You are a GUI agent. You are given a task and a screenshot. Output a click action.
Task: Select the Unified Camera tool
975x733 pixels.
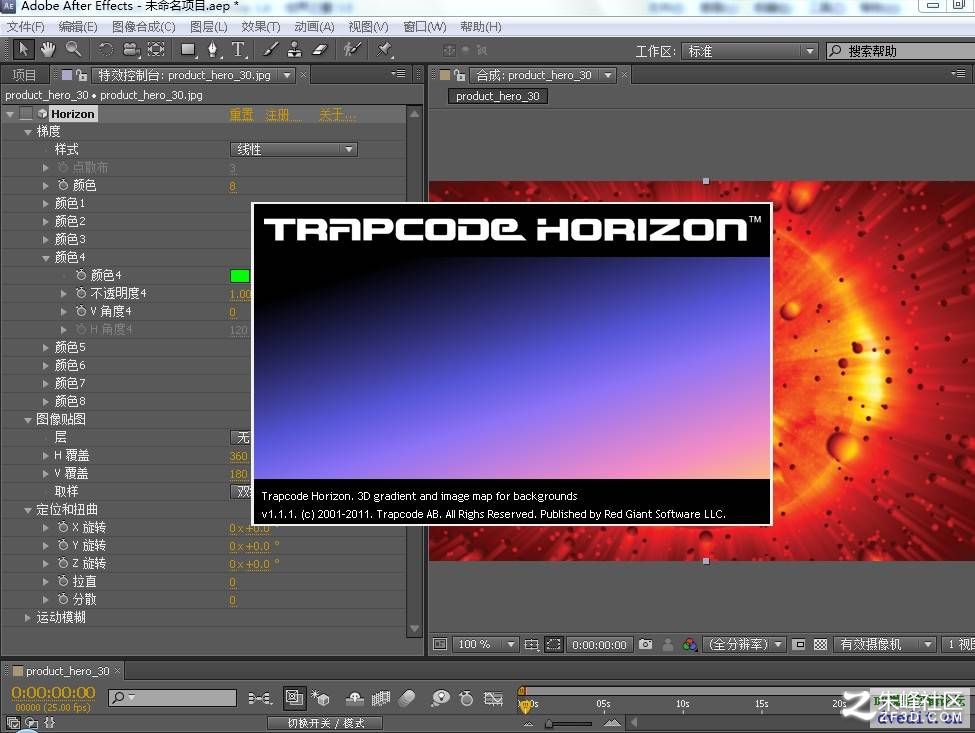point(131,49)
